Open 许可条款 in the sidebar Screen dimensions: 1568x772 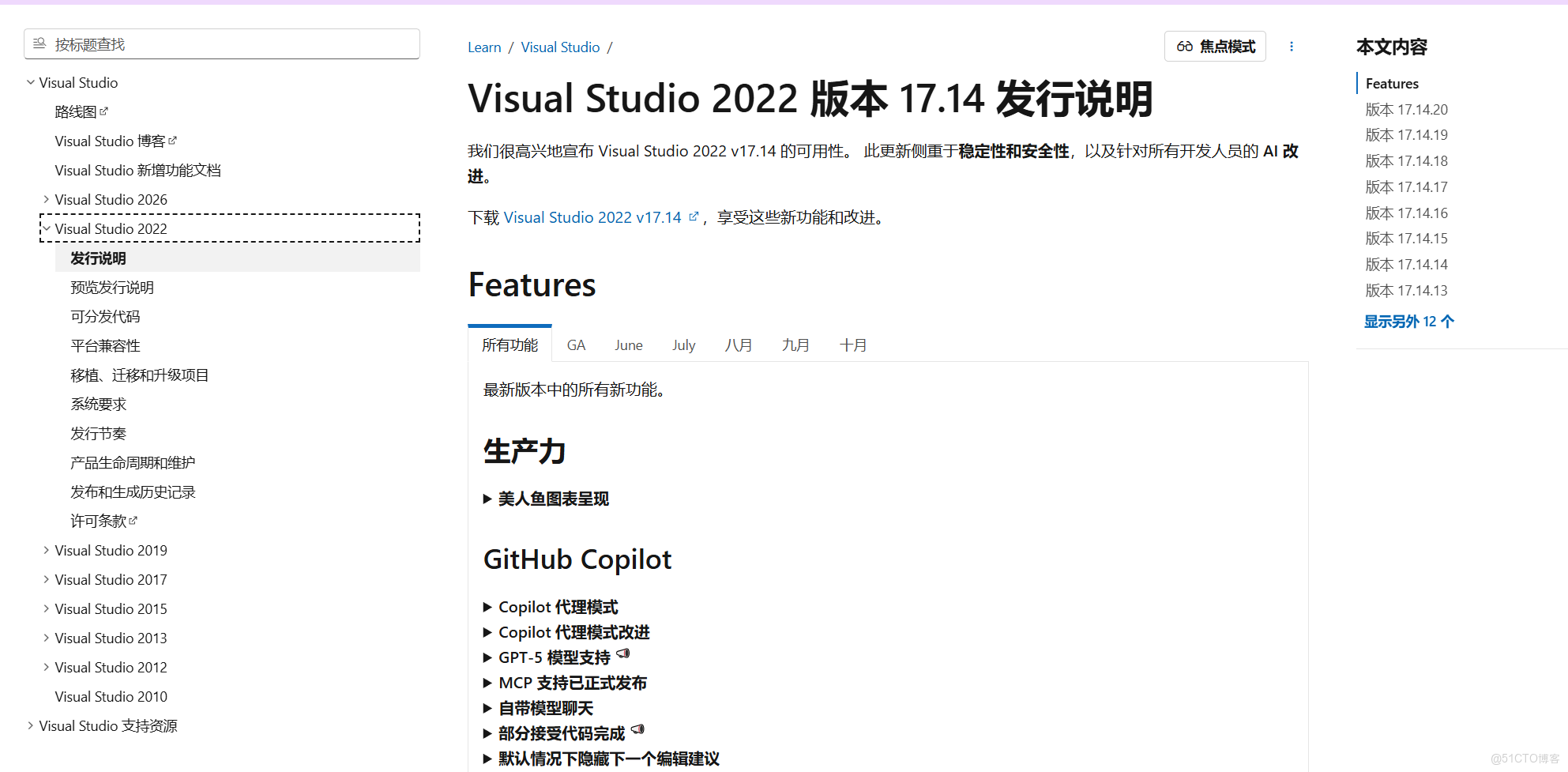coord(98,521)
